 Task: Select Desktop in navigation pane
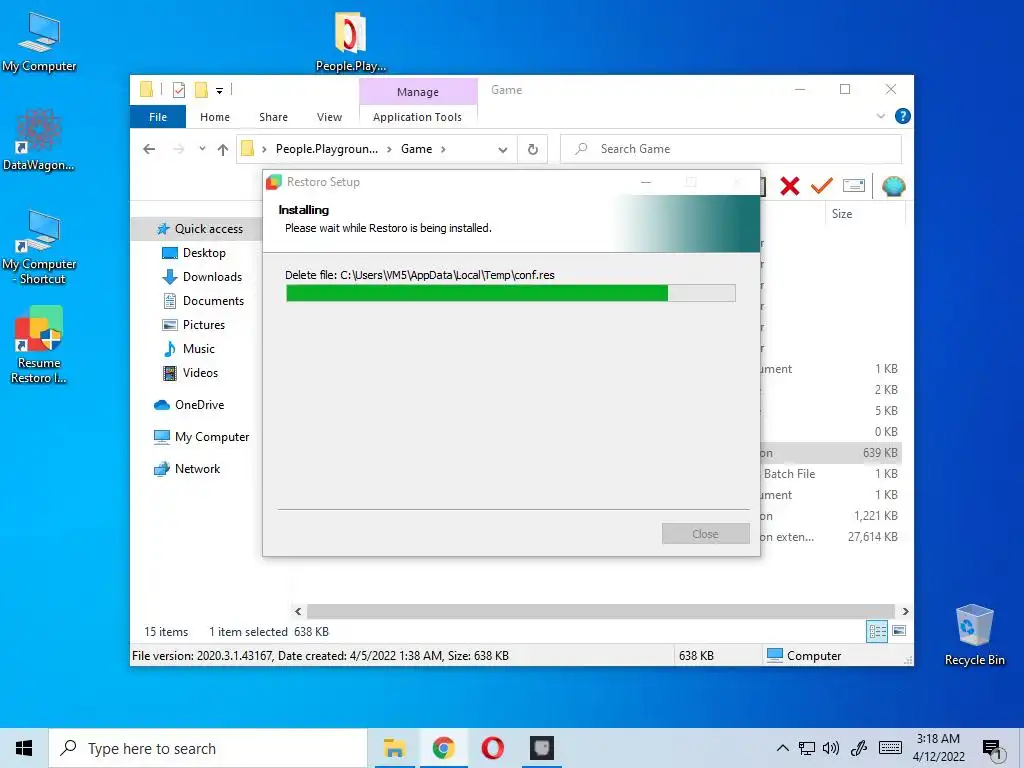[193, 253]
